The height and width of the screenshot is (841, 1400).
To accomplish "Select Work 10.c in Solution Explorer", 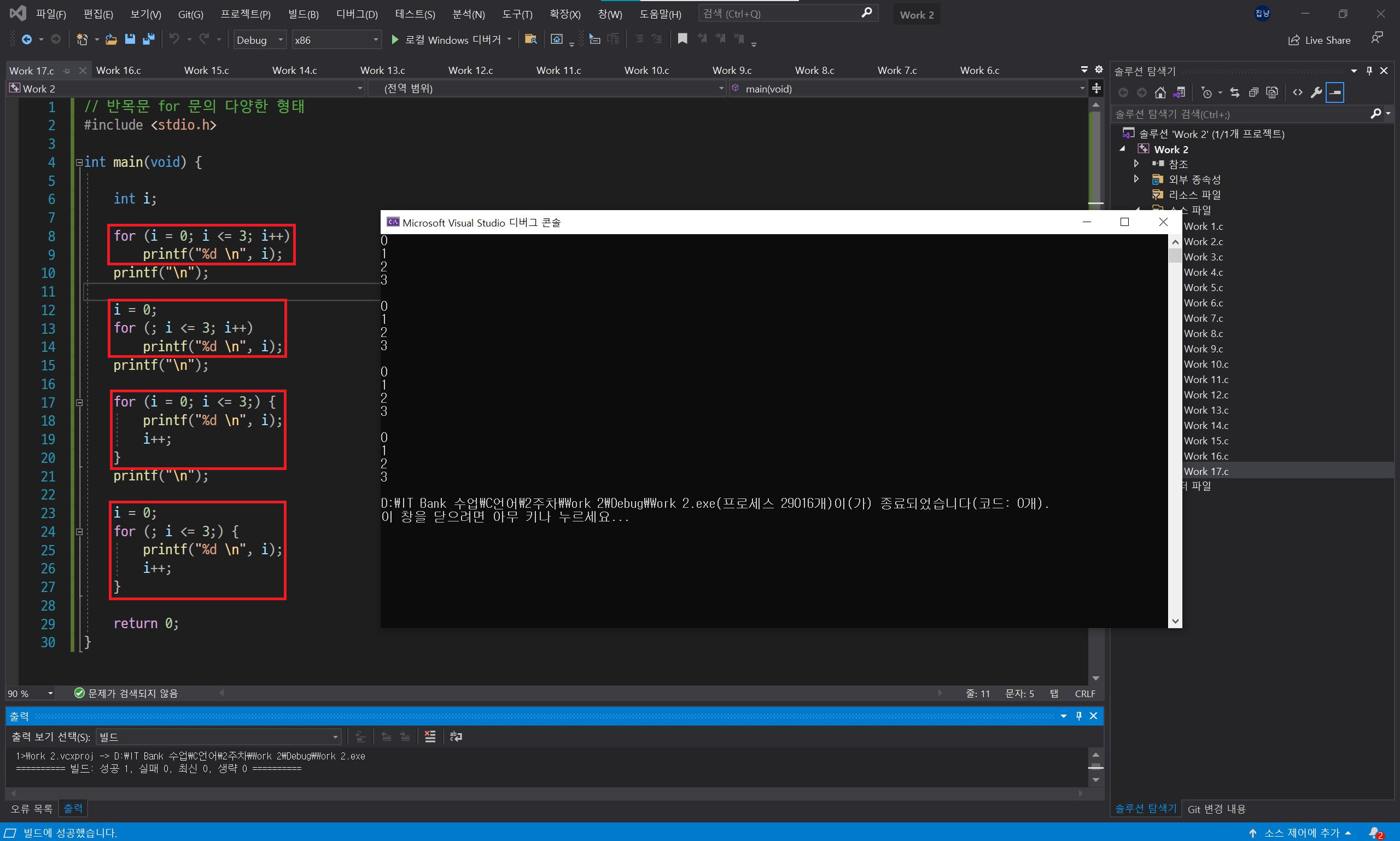I will point(1206,364).
